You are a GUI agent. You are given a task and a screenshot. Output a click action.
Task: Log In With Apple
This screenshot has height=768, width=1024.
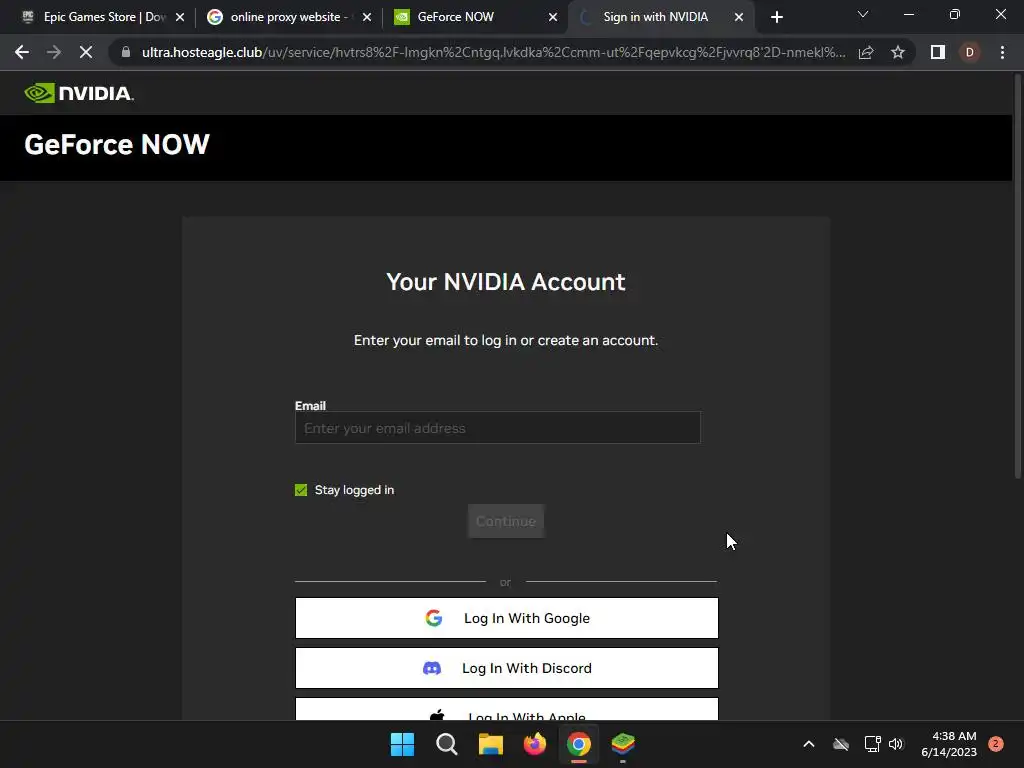(x=507, y=710)
